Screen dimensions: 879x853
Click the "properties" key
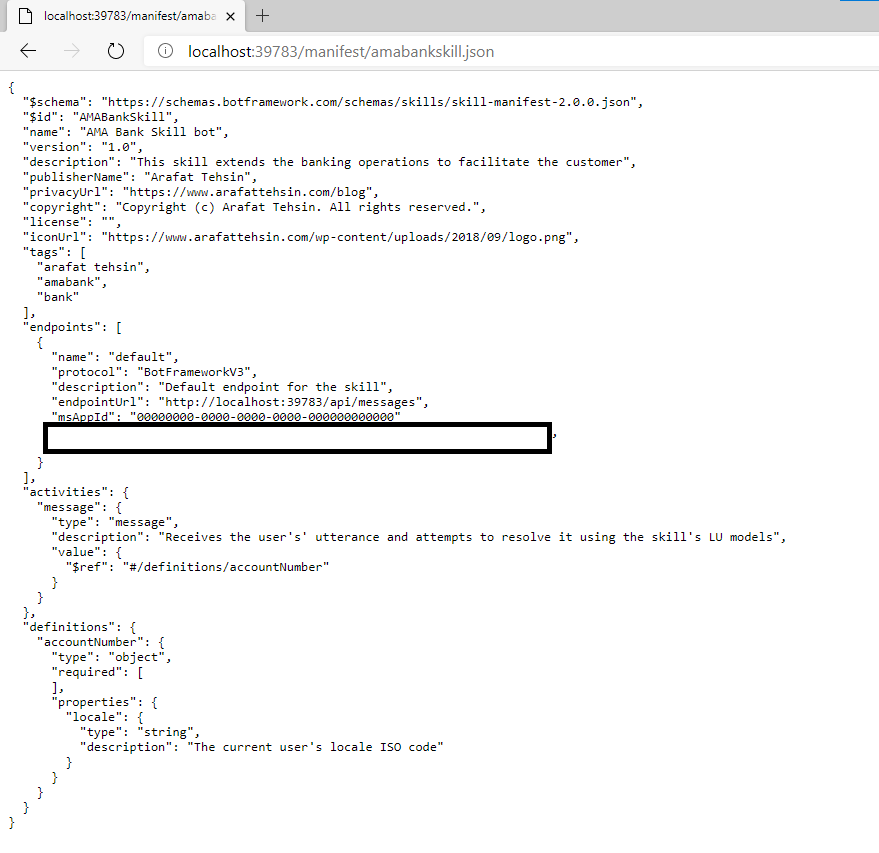(94, 702)
